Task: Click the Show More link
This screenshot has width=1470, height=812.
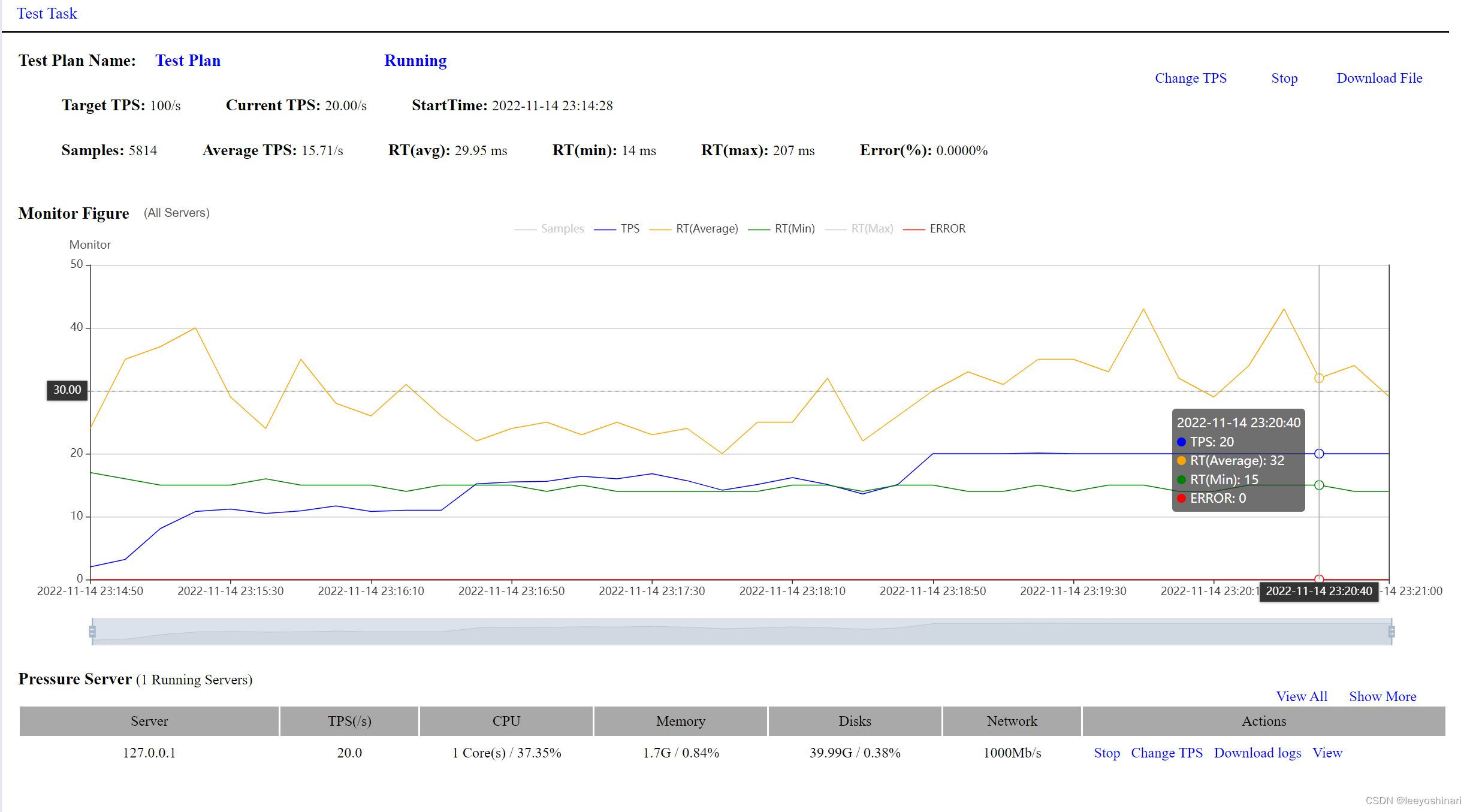Action: [x=1383, y=696]
